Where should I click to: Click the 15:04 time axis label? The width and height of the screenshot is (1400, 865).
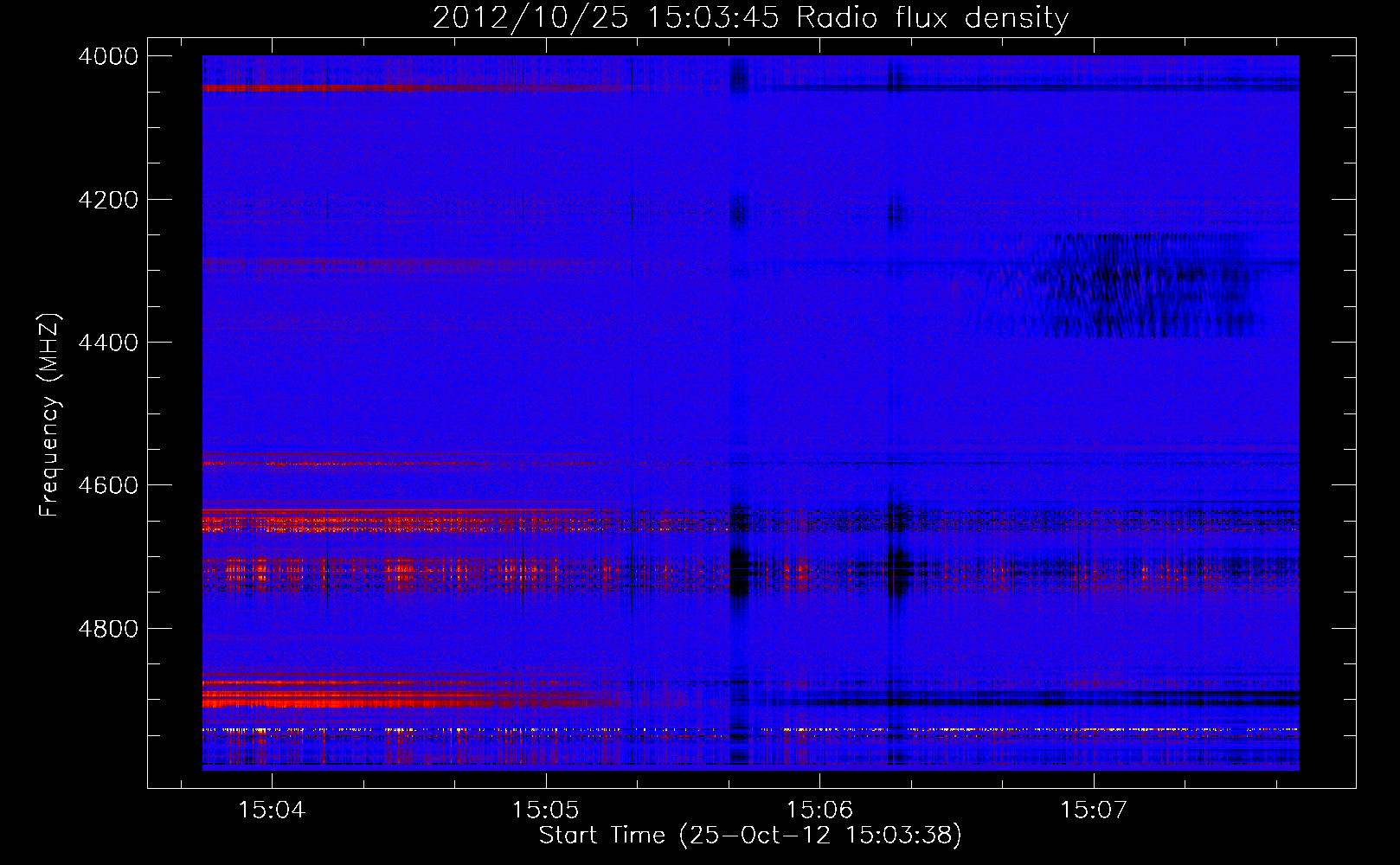coord(272,811)
